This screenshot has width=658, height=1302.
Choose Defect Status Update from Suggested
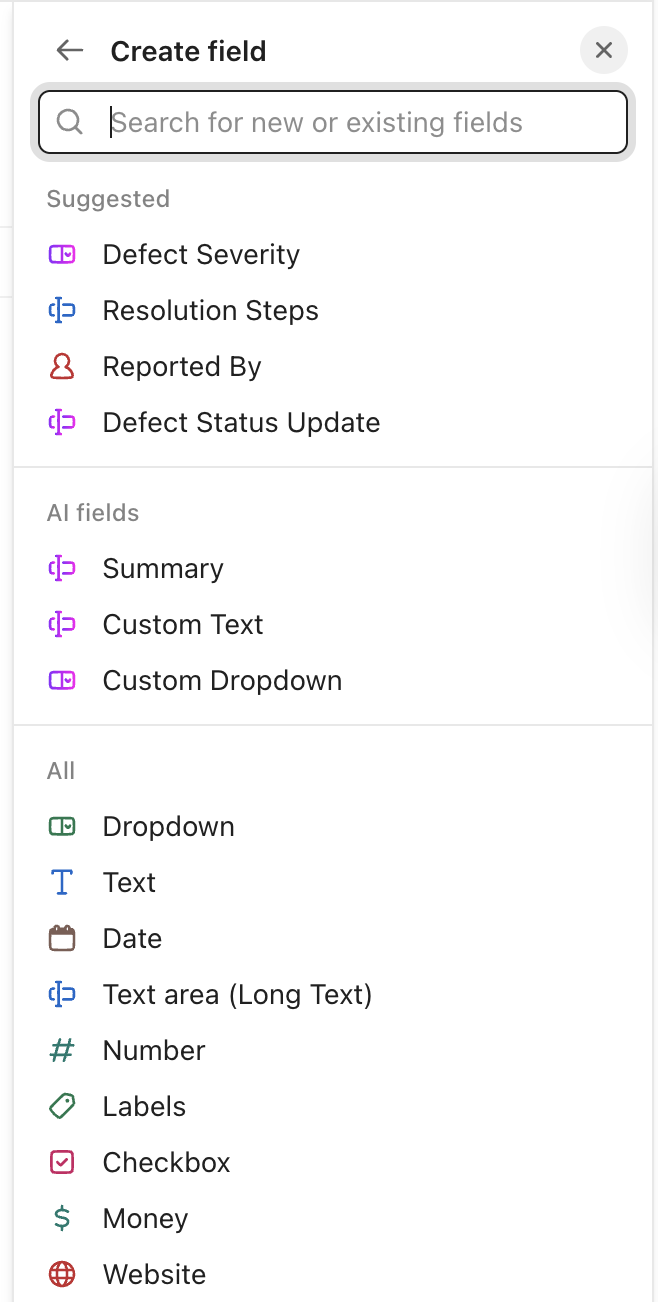tap(240, 422)
